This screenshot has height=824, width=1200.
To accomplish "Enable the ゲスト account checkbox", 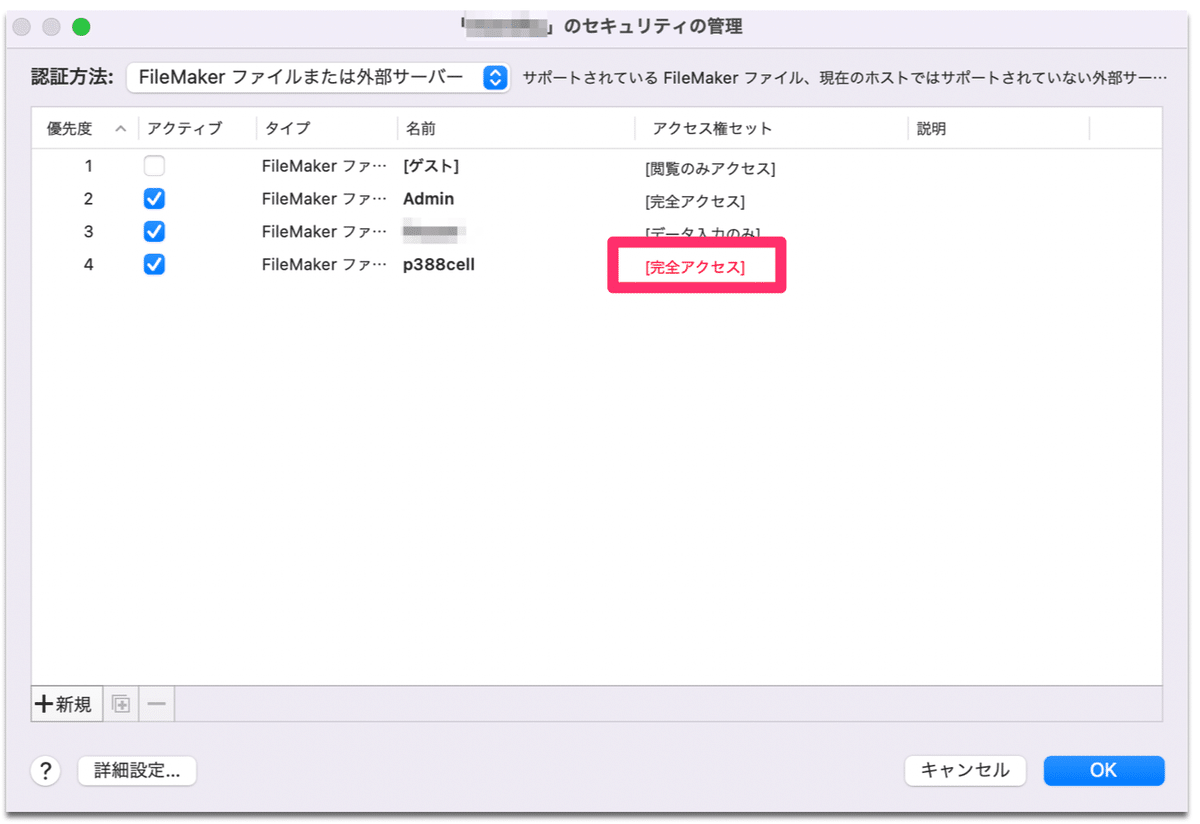I will tap(154, 165).
